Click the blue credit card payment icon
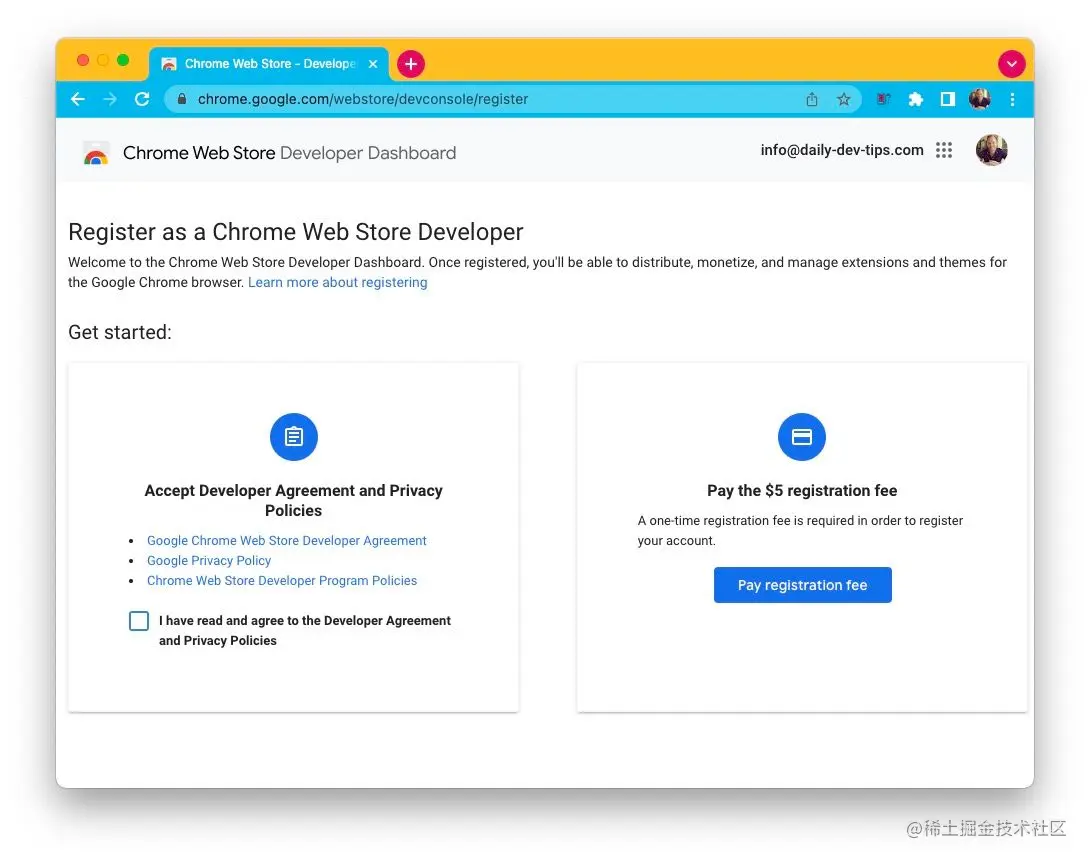 [802, 437]
